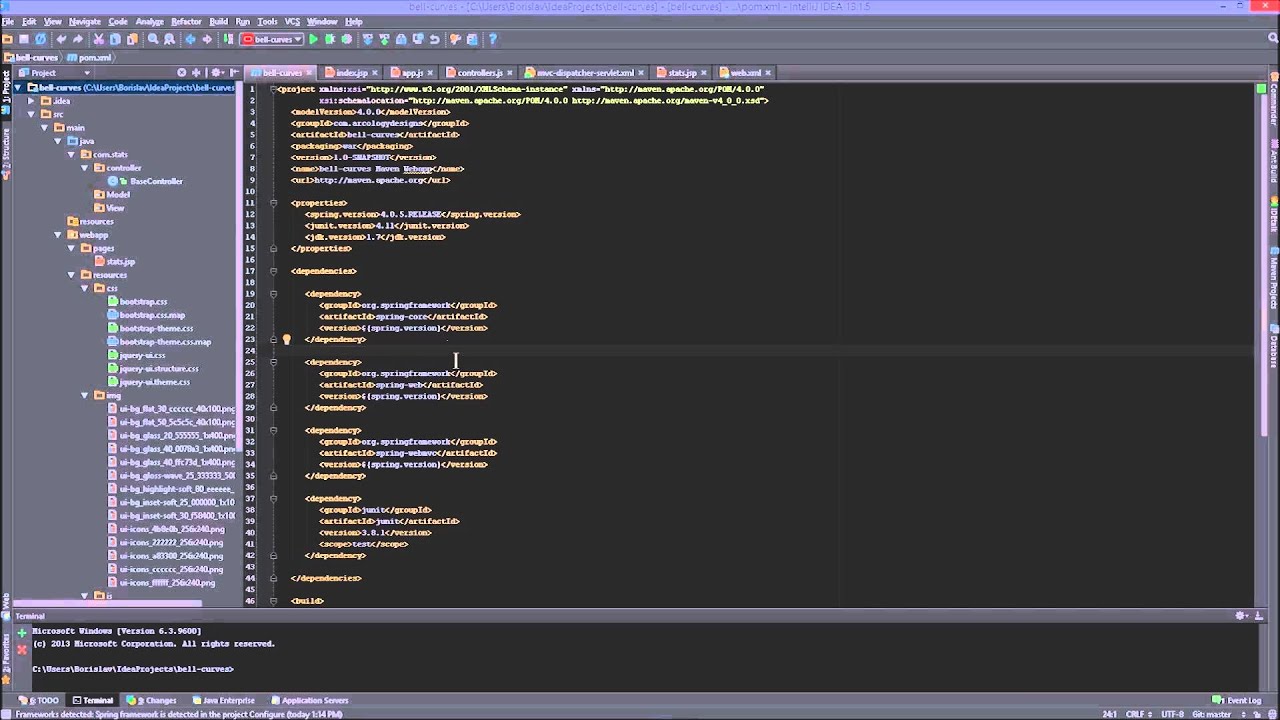Open the Analyze menu
Image resolution: width=1280 pixels, height=720 pixels.
coord(149,21)
